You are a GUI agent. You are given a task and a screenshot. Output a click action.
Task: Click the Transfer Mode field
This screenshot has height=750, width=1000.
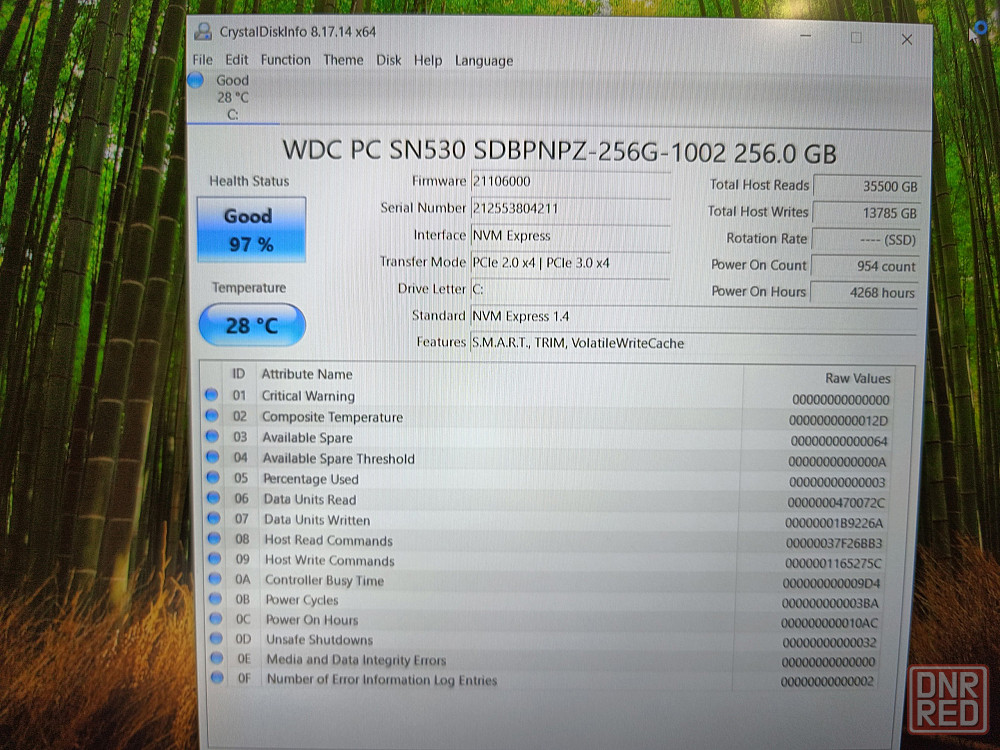click(x=570, y=263)
